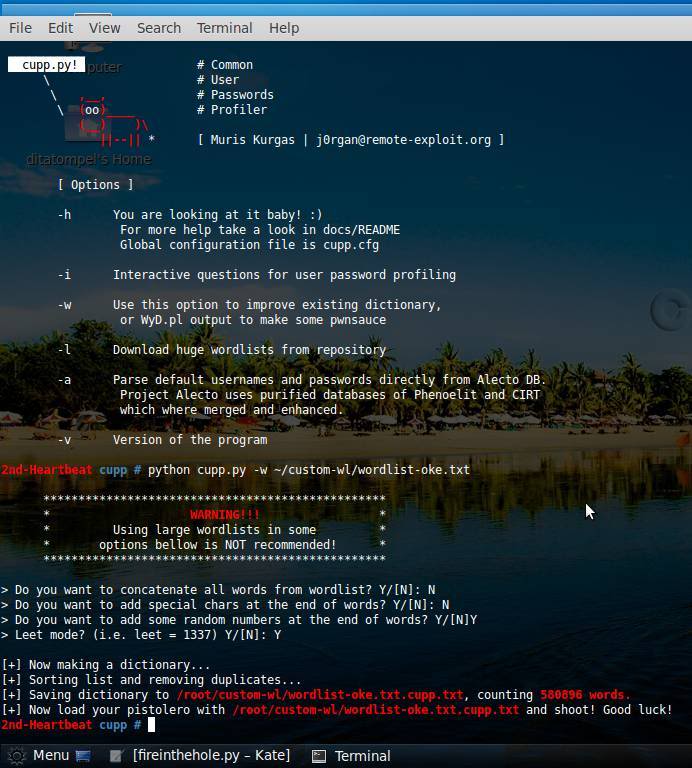Screen dimensions: 692x768
Task: Click the '# Profiler' banner line
Action: (x=232, y=110)
